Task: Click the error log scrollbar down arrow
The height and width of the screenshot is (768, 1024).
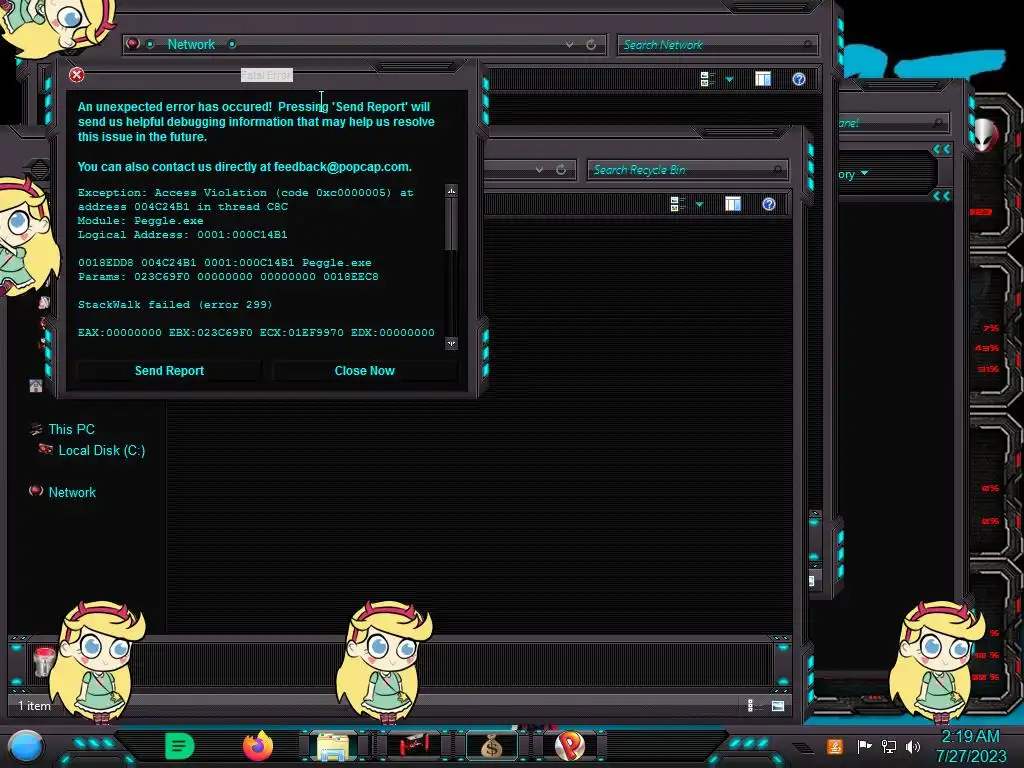Action: (x=451, y=344)
